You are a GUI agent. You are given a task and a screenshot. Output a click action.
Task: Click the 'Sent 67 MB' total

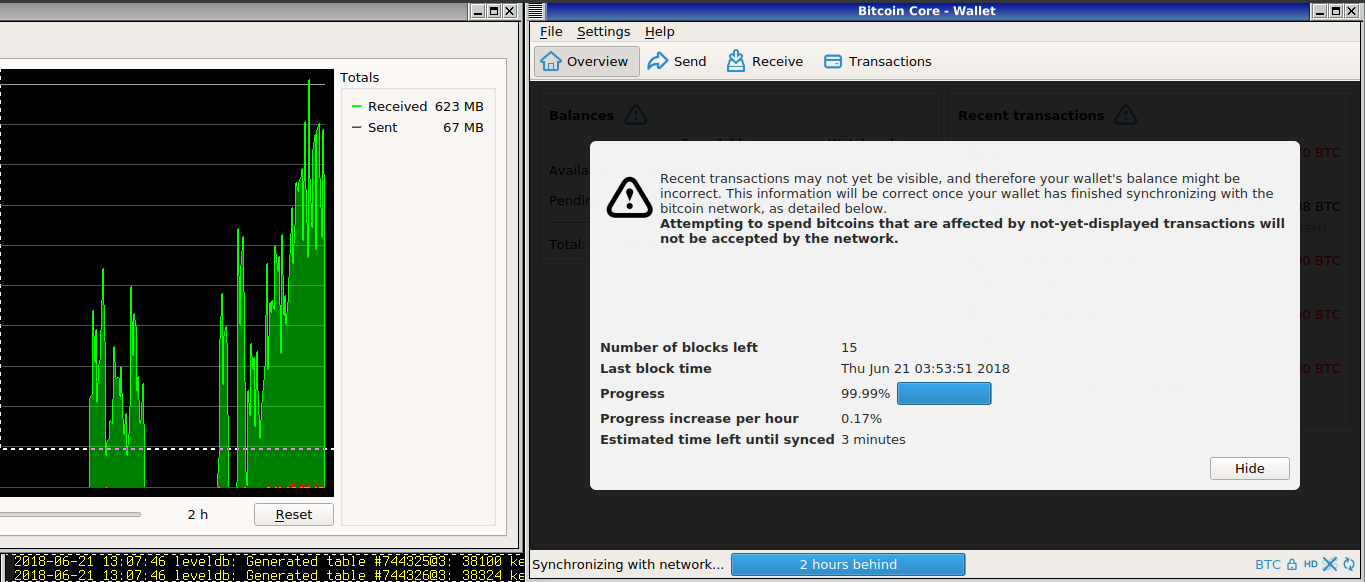coord(426,127)
